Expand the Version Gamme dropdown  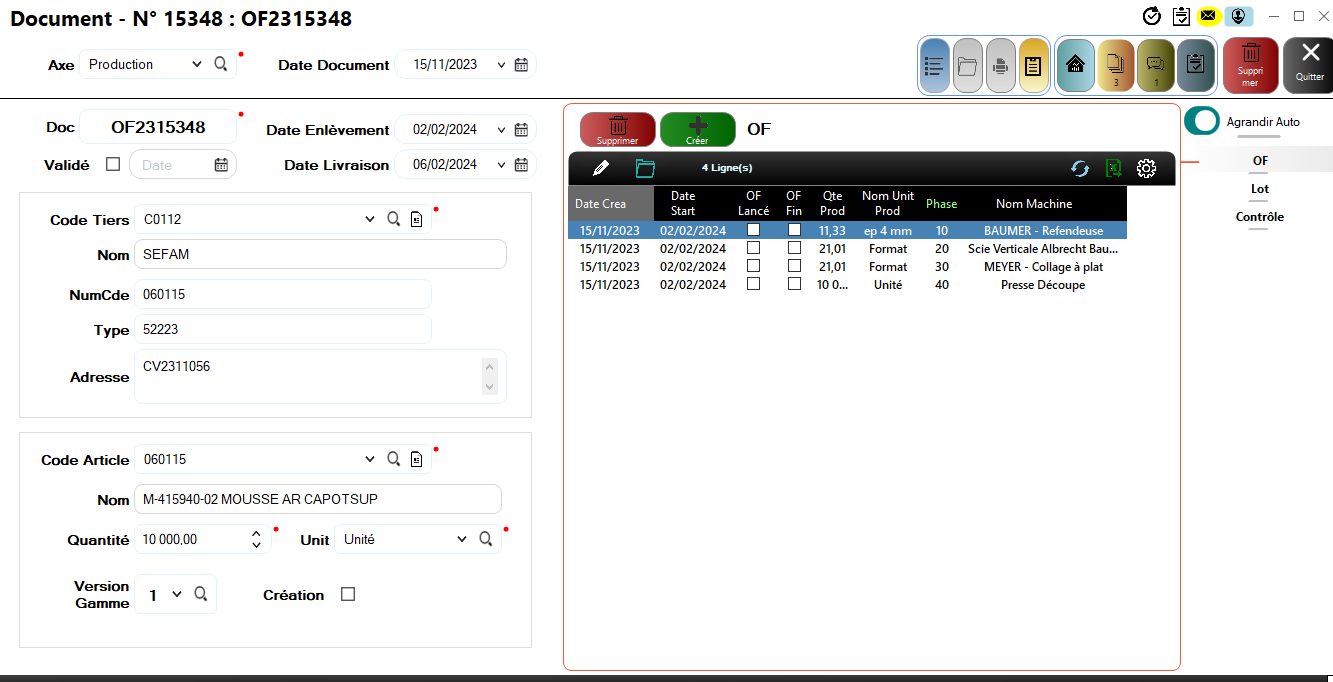[x=177, y=594]
